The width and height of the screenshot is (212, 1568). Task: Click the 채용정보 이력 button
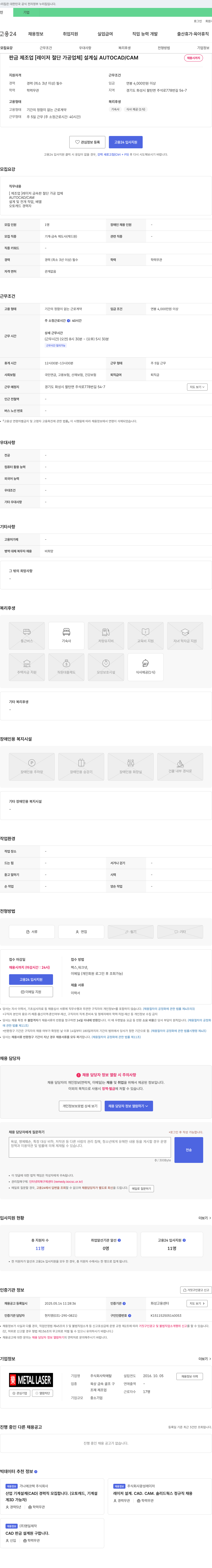coord(189,1376)
